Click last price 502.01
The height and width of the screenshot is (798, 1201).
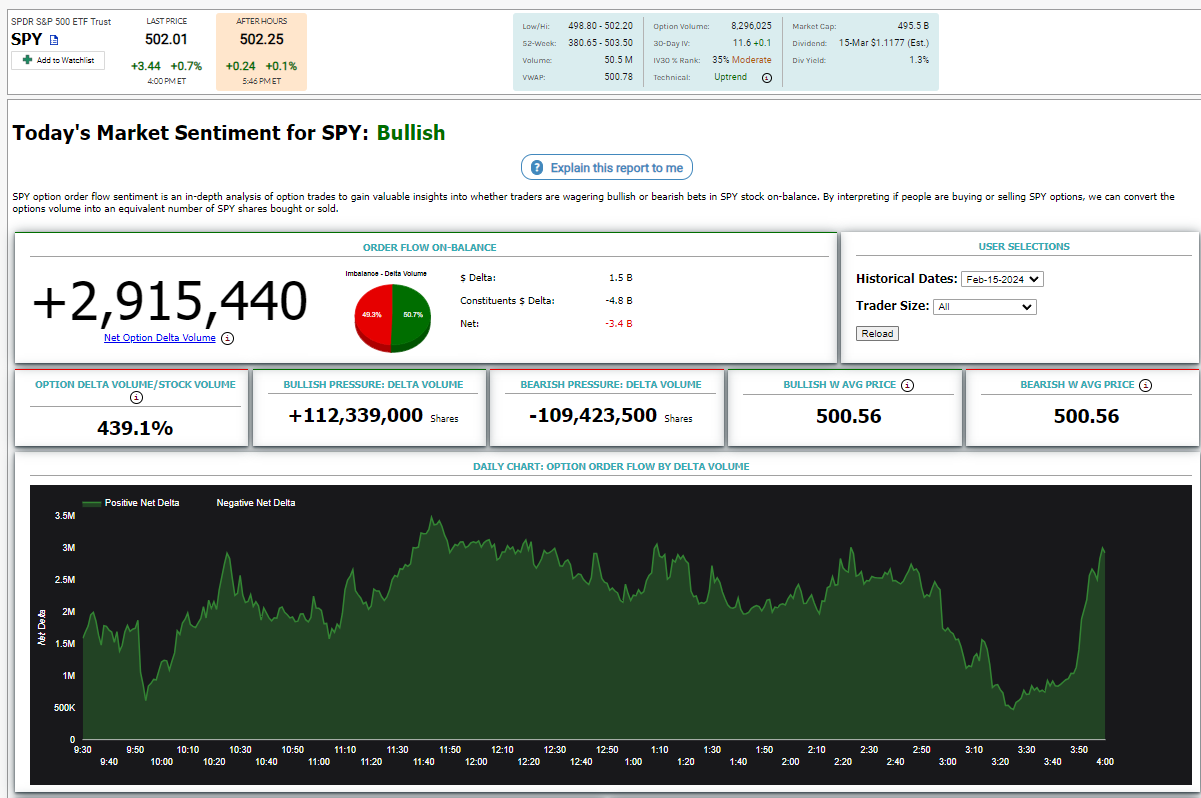click(x=166, y=39)
